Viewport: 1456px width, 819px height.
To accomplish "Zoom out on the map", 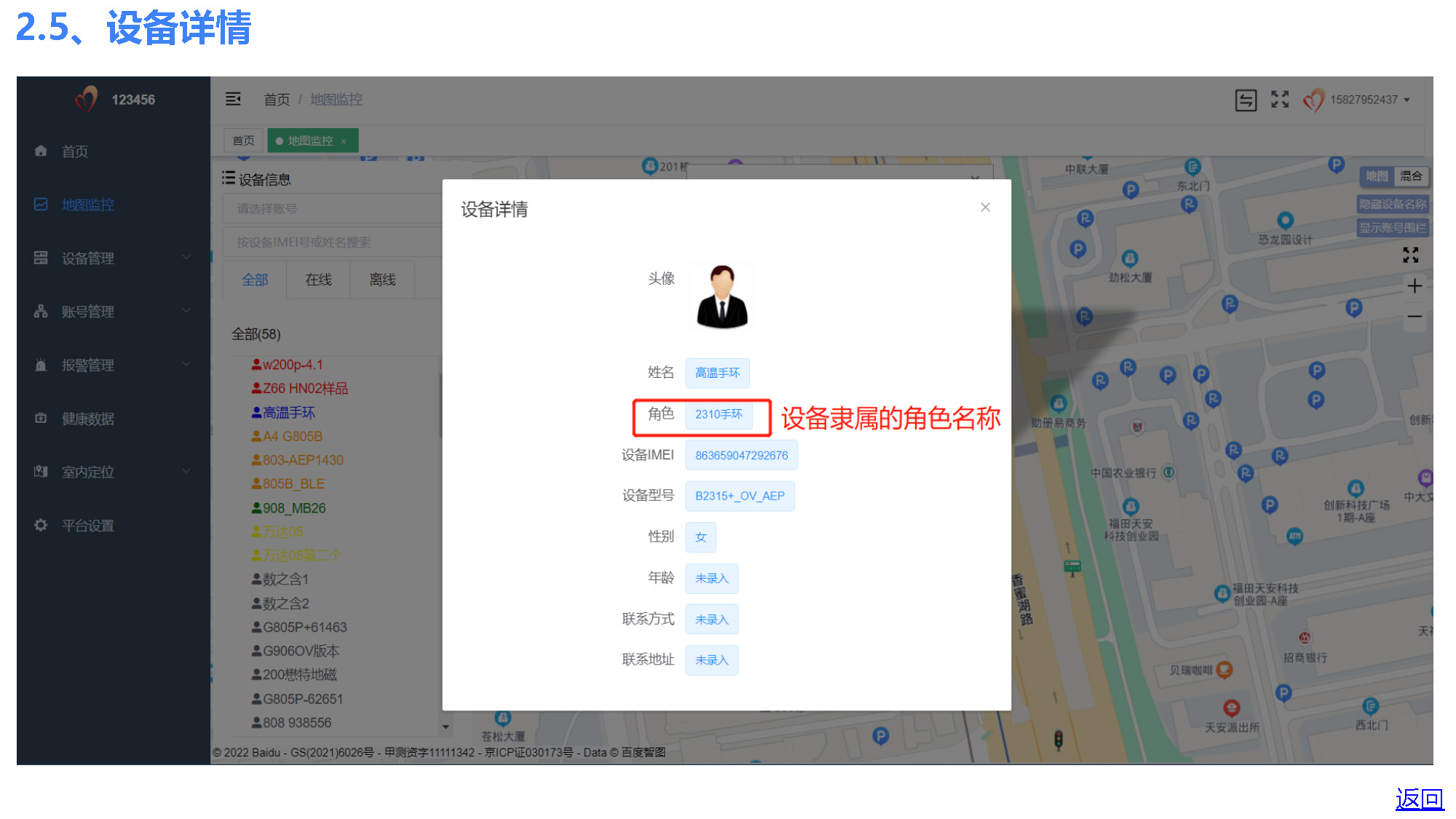I will (x=1415, y=317).
